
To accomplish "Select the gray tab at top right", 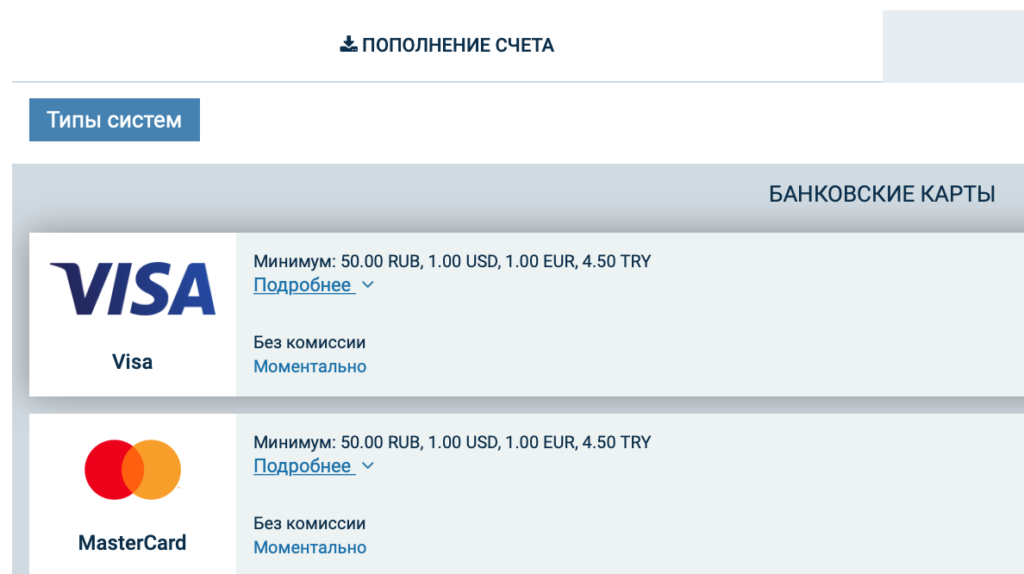I will point(952,45).
